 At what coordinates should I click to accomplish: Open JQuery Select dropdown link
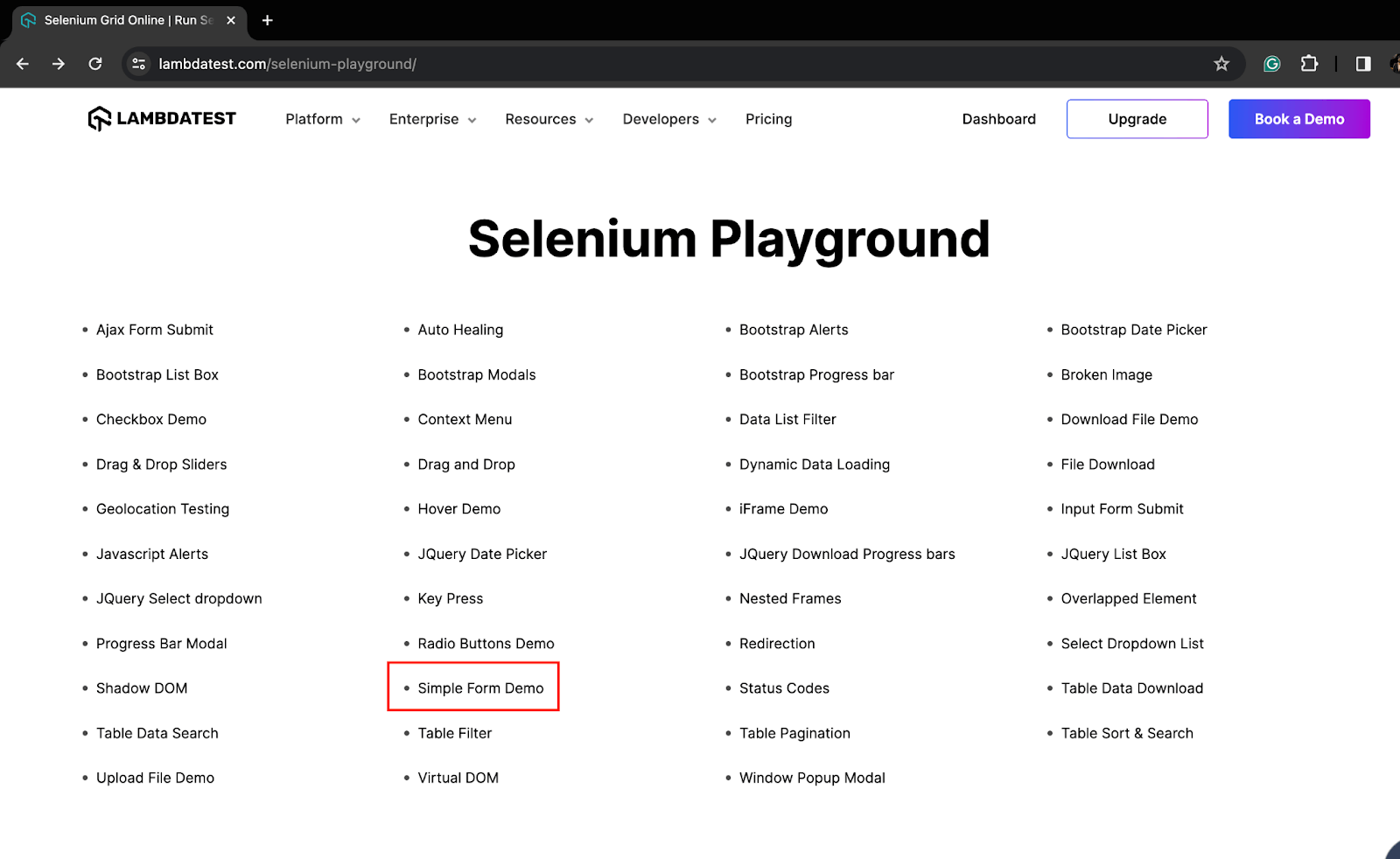179,598
